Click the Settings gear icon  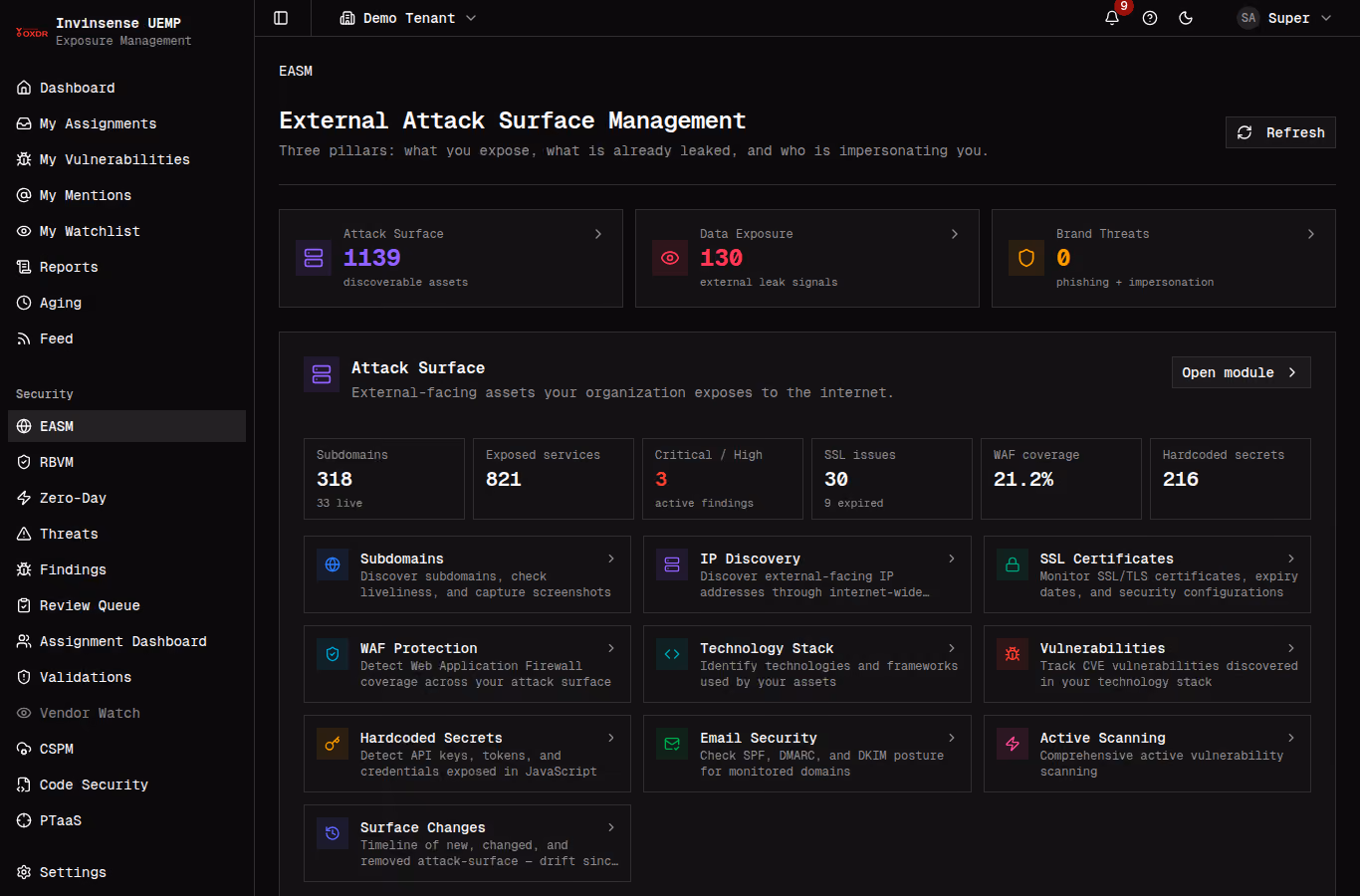tap(24, 872)
